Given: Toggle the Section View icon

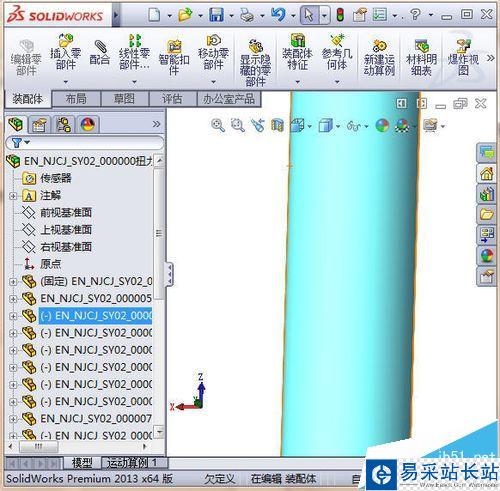Looking at the screenshot, I should [277, 126].
